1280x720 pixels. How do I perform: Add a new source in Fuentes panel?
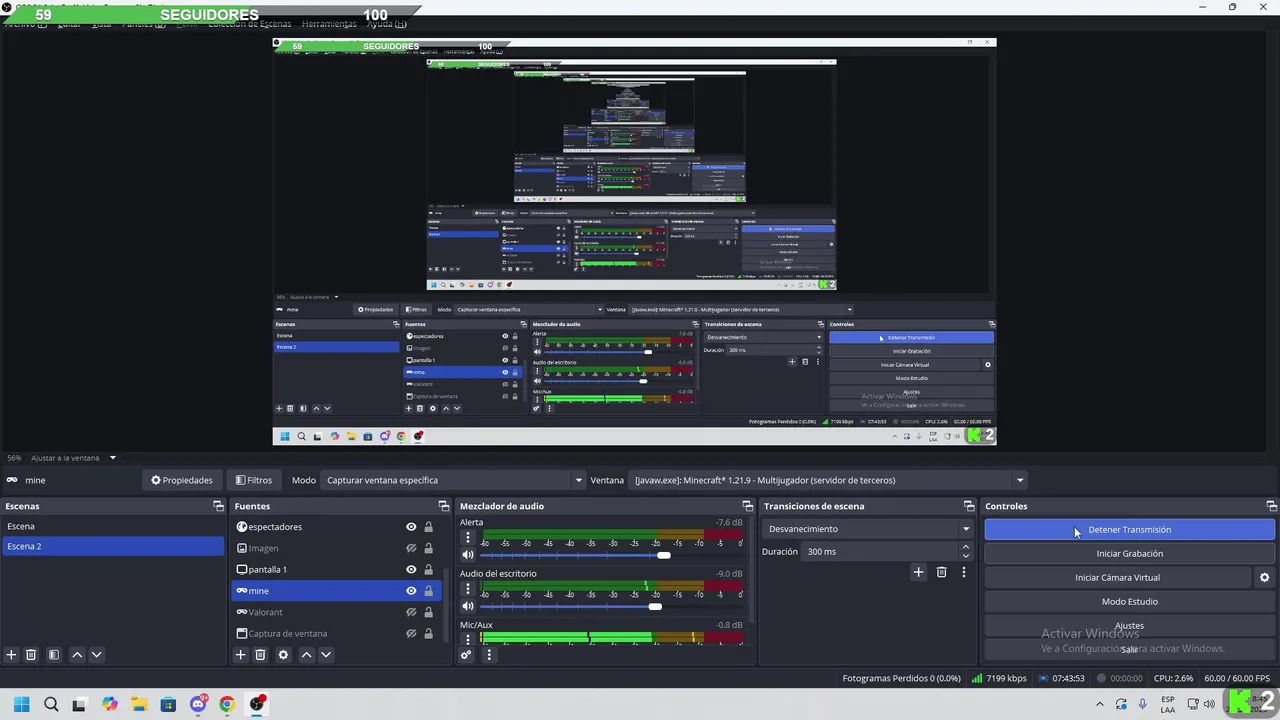coord(240,655)
